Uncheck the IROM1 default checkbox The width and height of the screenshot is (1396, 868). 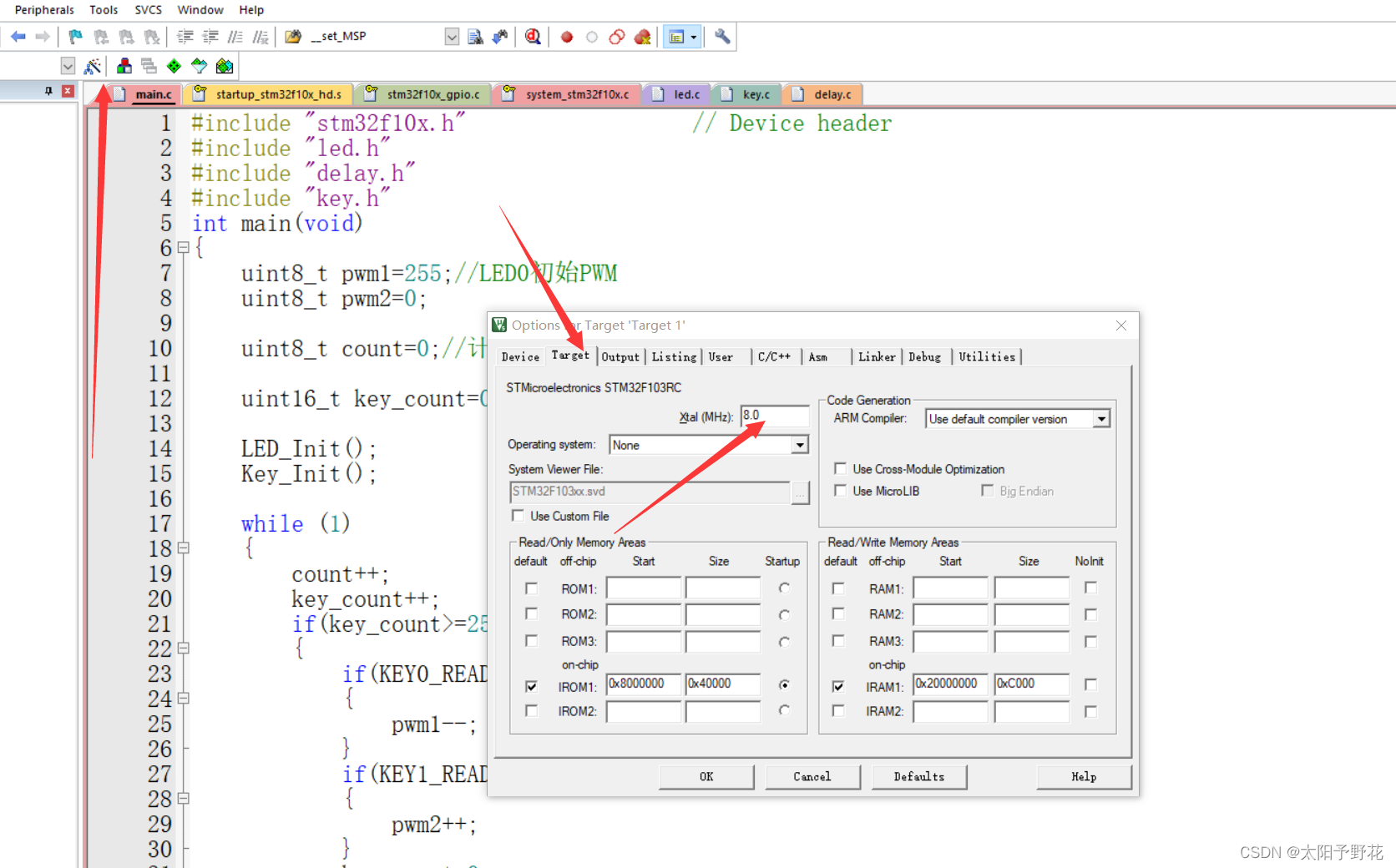click(x=531, y=686)
